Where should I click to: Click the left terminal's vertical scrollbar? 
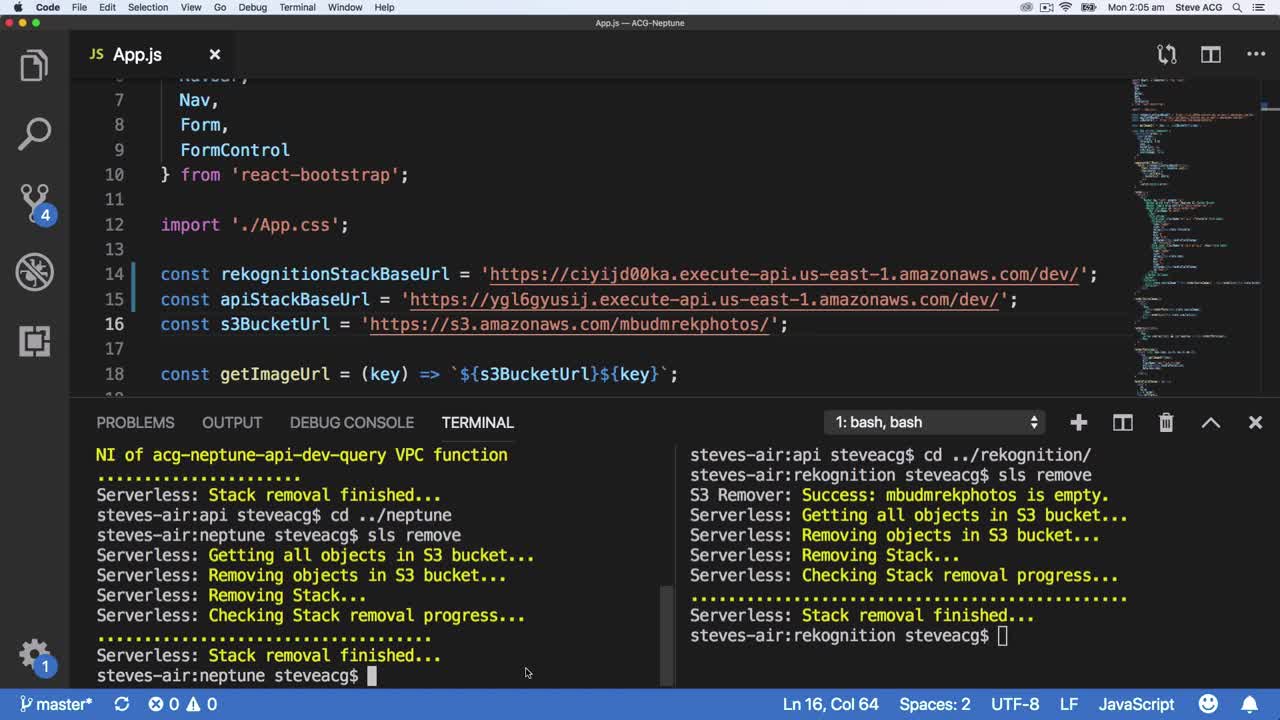point(667,634)
